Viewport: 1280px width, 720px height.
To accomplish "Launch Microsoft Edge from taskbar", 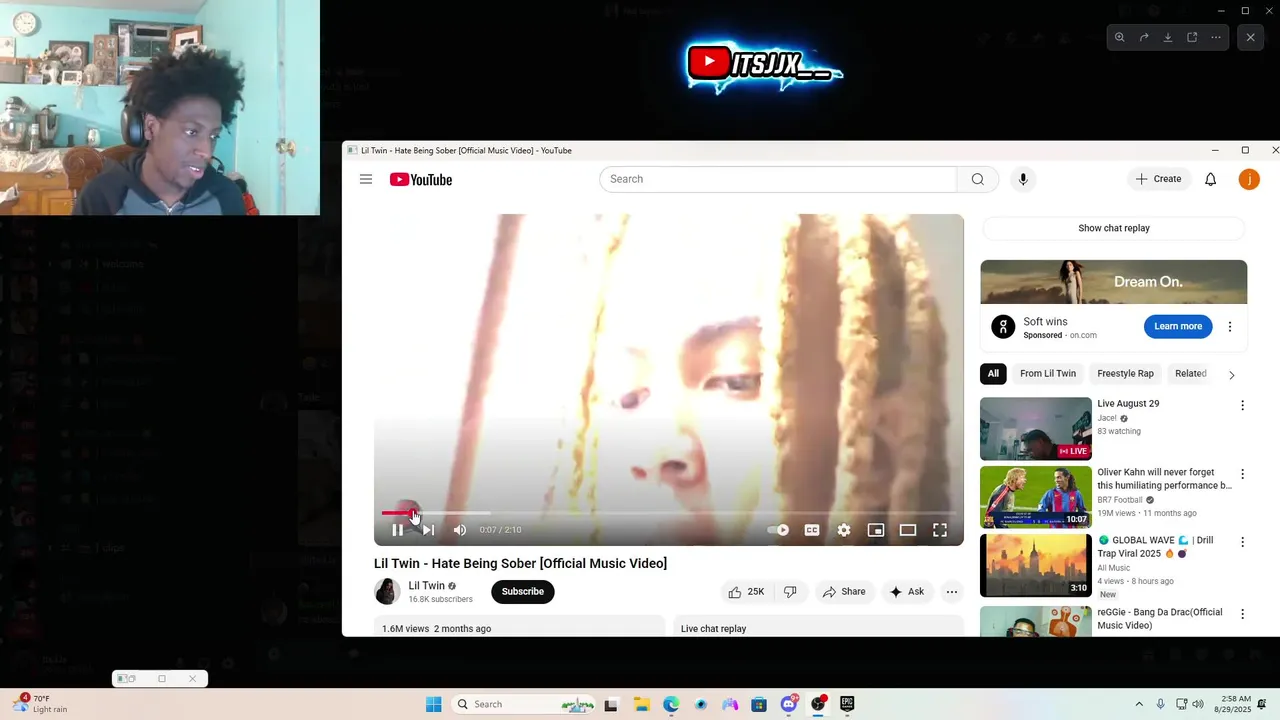I will [x=671, y=704].
